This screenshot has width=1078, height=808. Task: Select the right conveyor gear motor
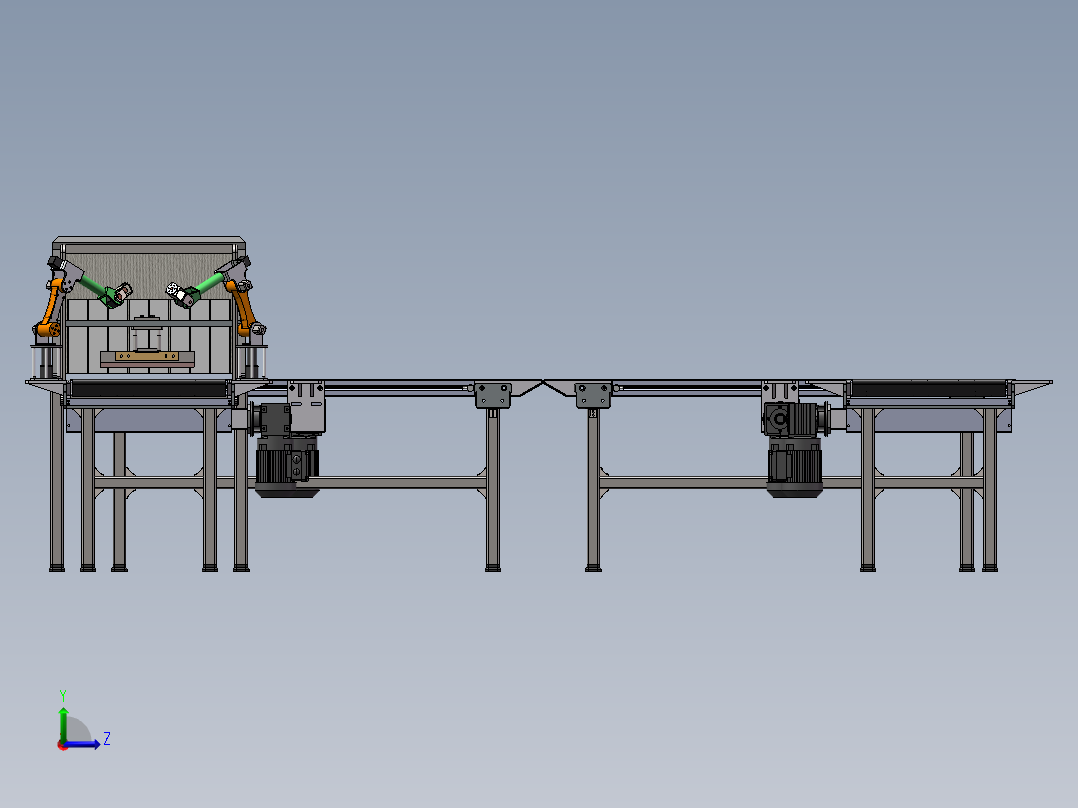(x=794, y=467)
